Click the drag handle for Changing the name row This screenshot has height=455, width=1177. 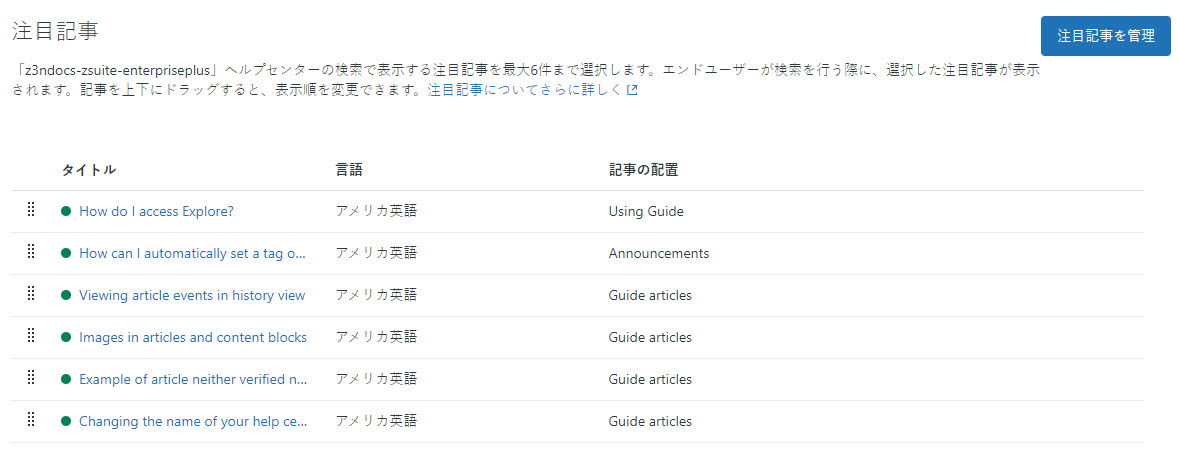pyautogui.click(x=32, y=420)
